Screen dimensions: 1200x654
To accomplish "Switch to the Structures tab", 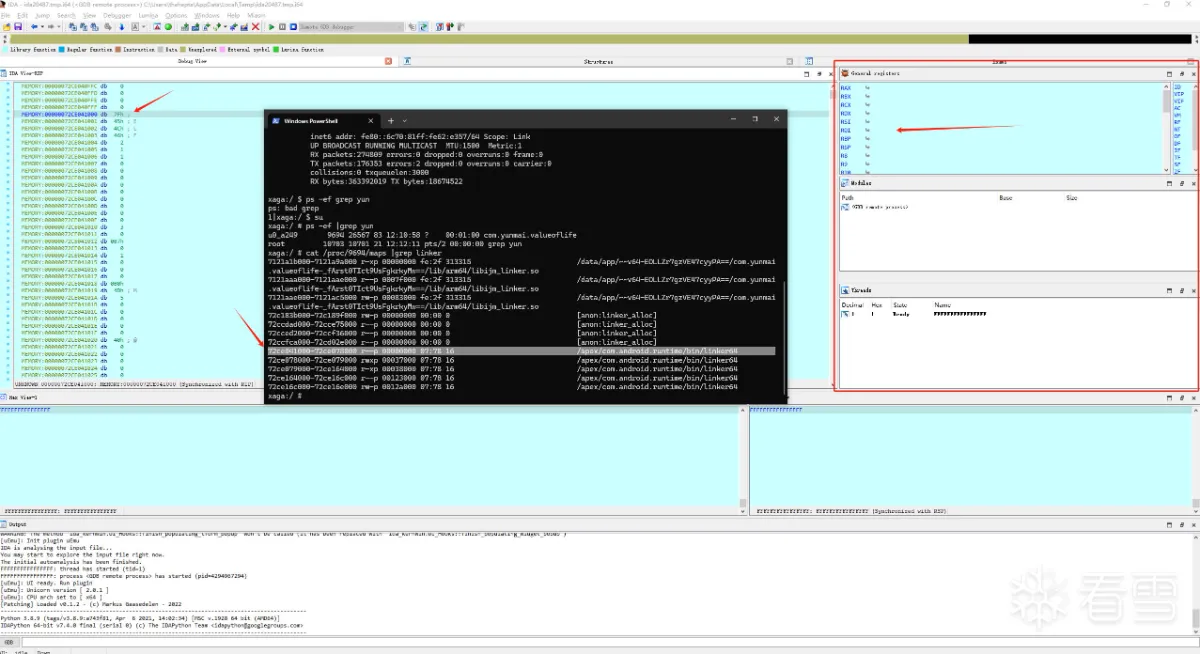I will [598, 62].
